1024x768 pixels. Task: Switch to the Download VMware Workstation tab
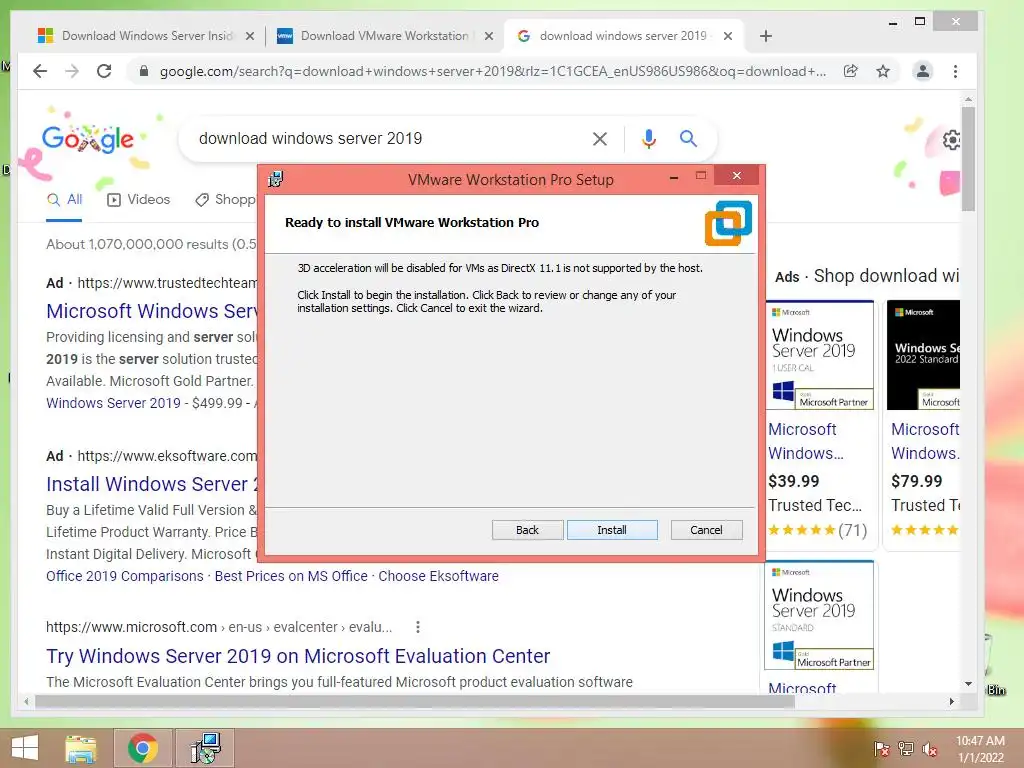[x=384, y=36]
